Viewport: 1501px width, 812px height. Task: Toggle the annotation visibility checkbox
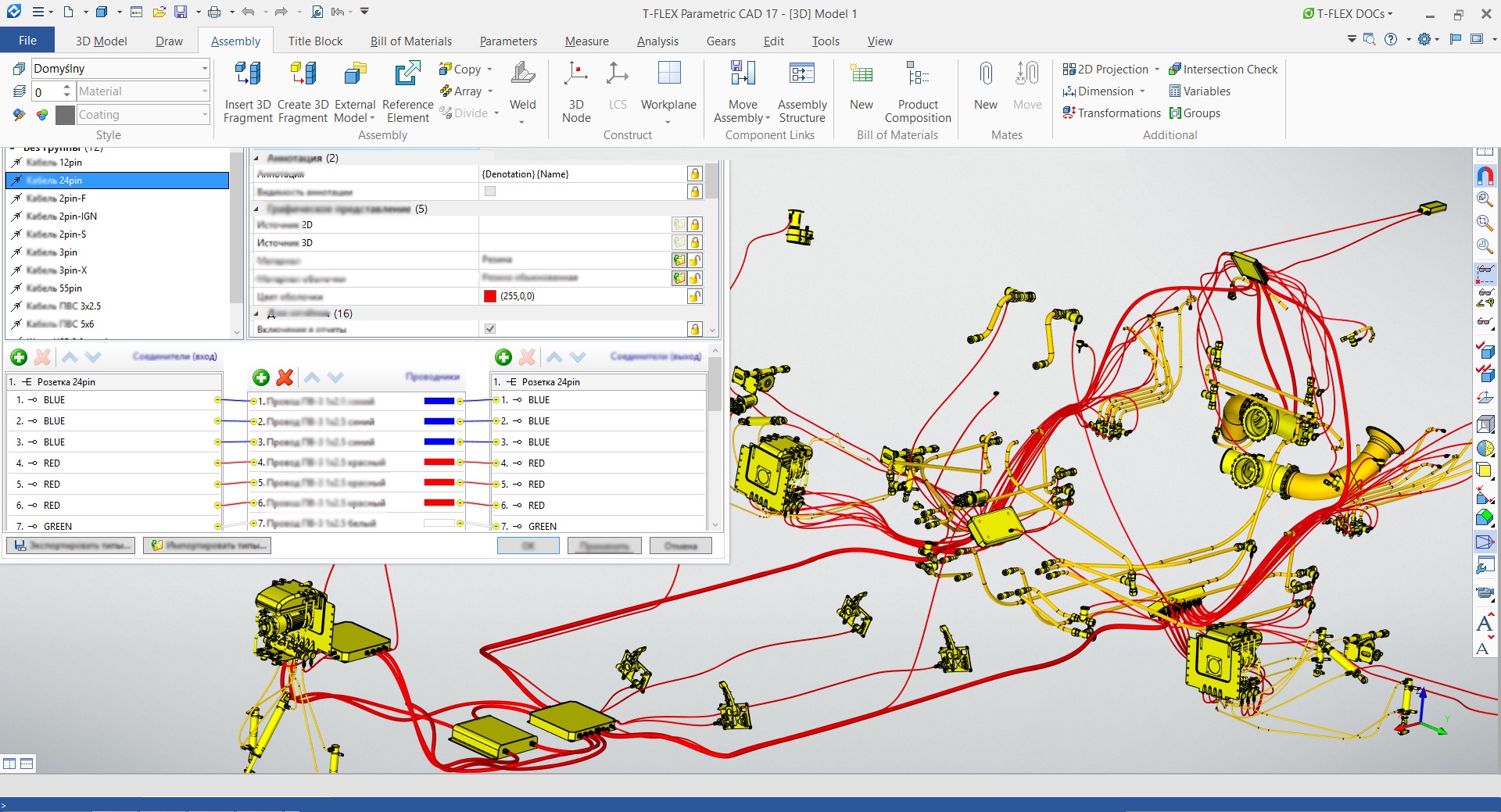tap(490, 191)
